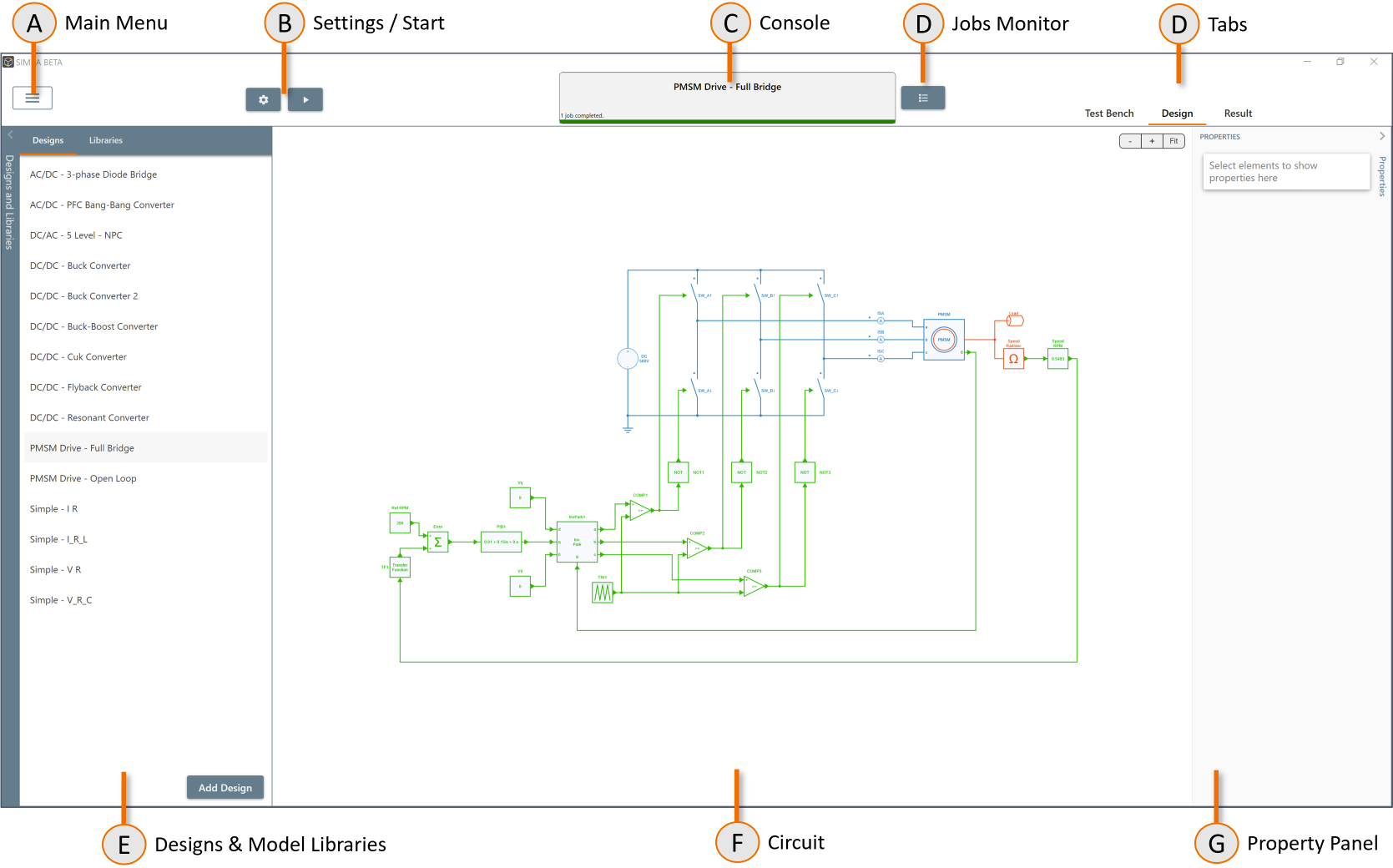Image resolution: width=1393 pixels, height=868 pixels.
Task: Select the Sum block in circuit
Action: pyautogui.click(x=437, y=542)
